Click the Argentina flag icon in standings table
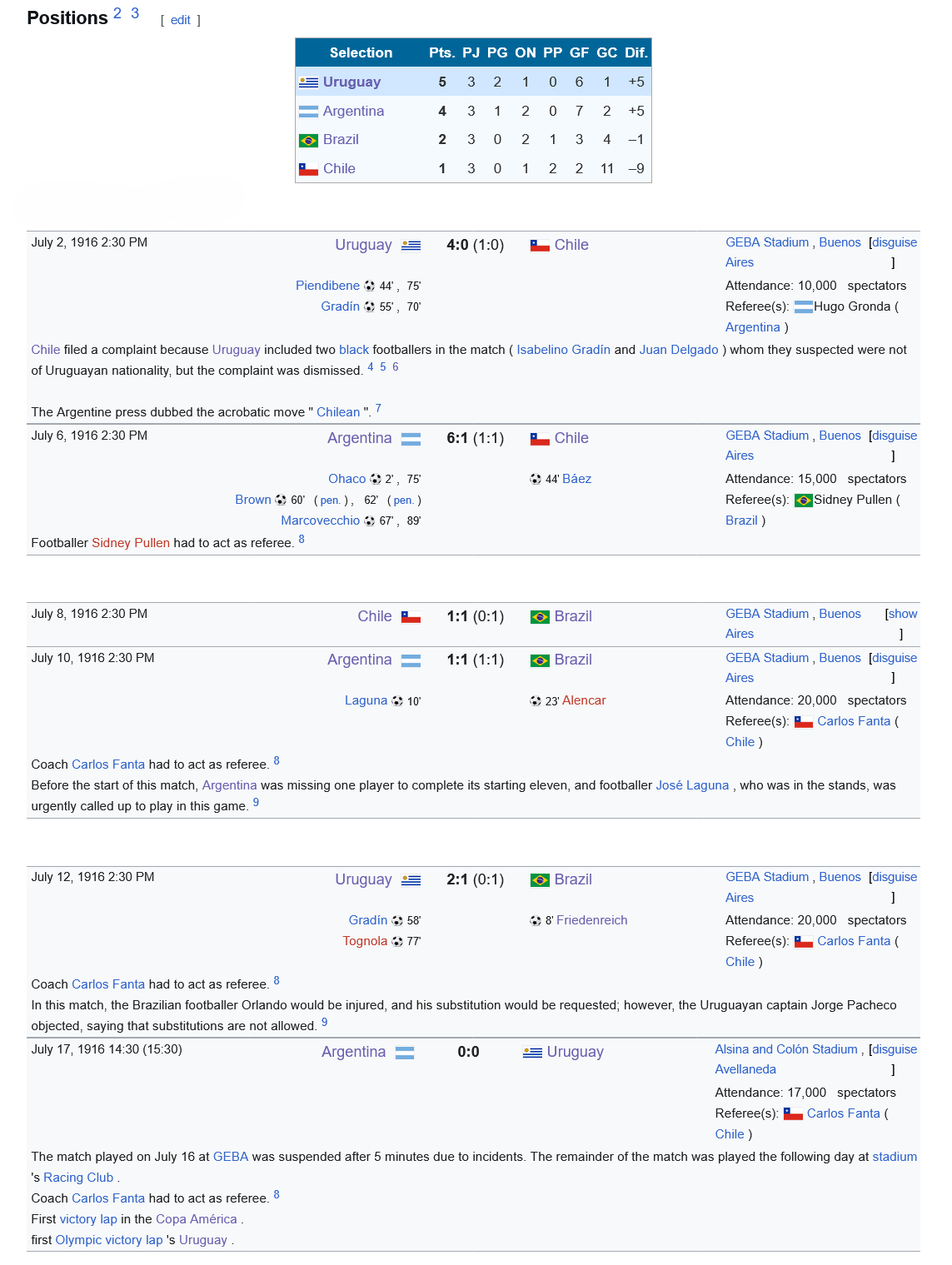This screenshot has width=952, height=1265. pos(308,112)
